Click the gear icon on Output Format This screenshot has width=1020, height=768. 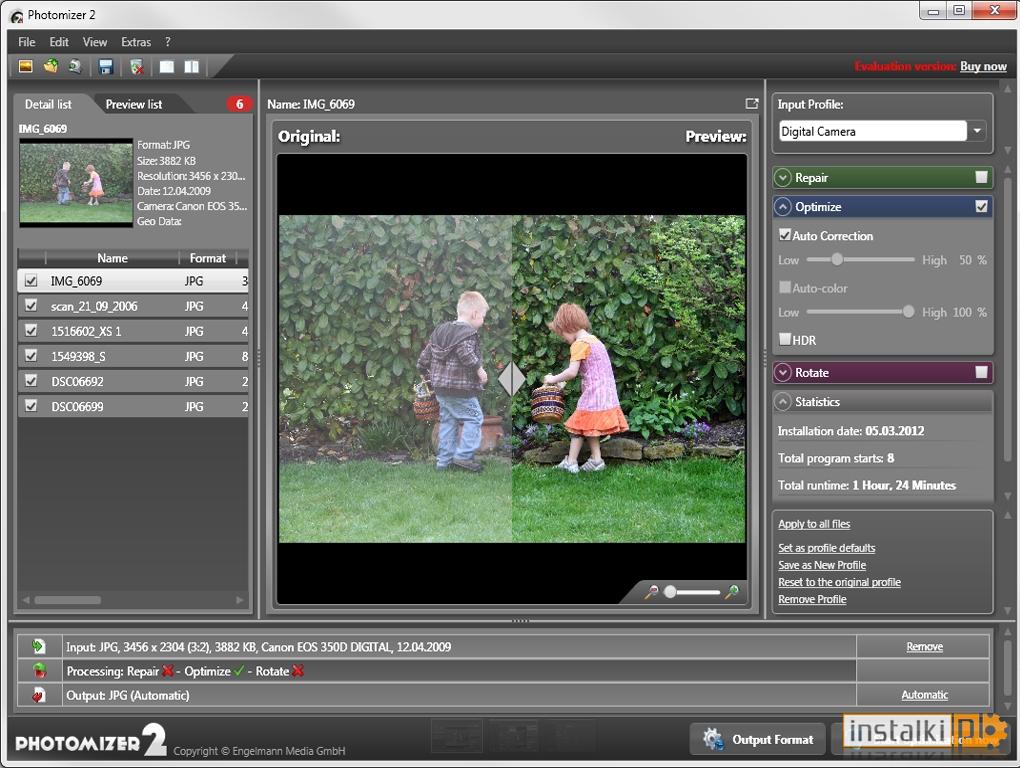(x=712, y=739)
